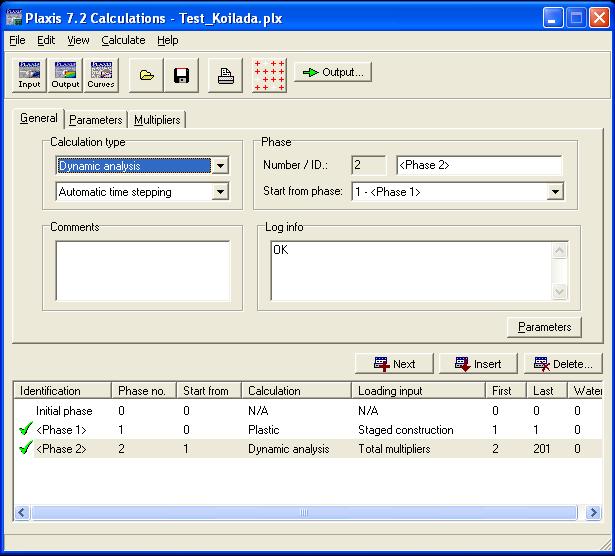Launch the Plaxis Output program icon
The height and width of the screenshot is (556, 615).
(x=65, y=75)
